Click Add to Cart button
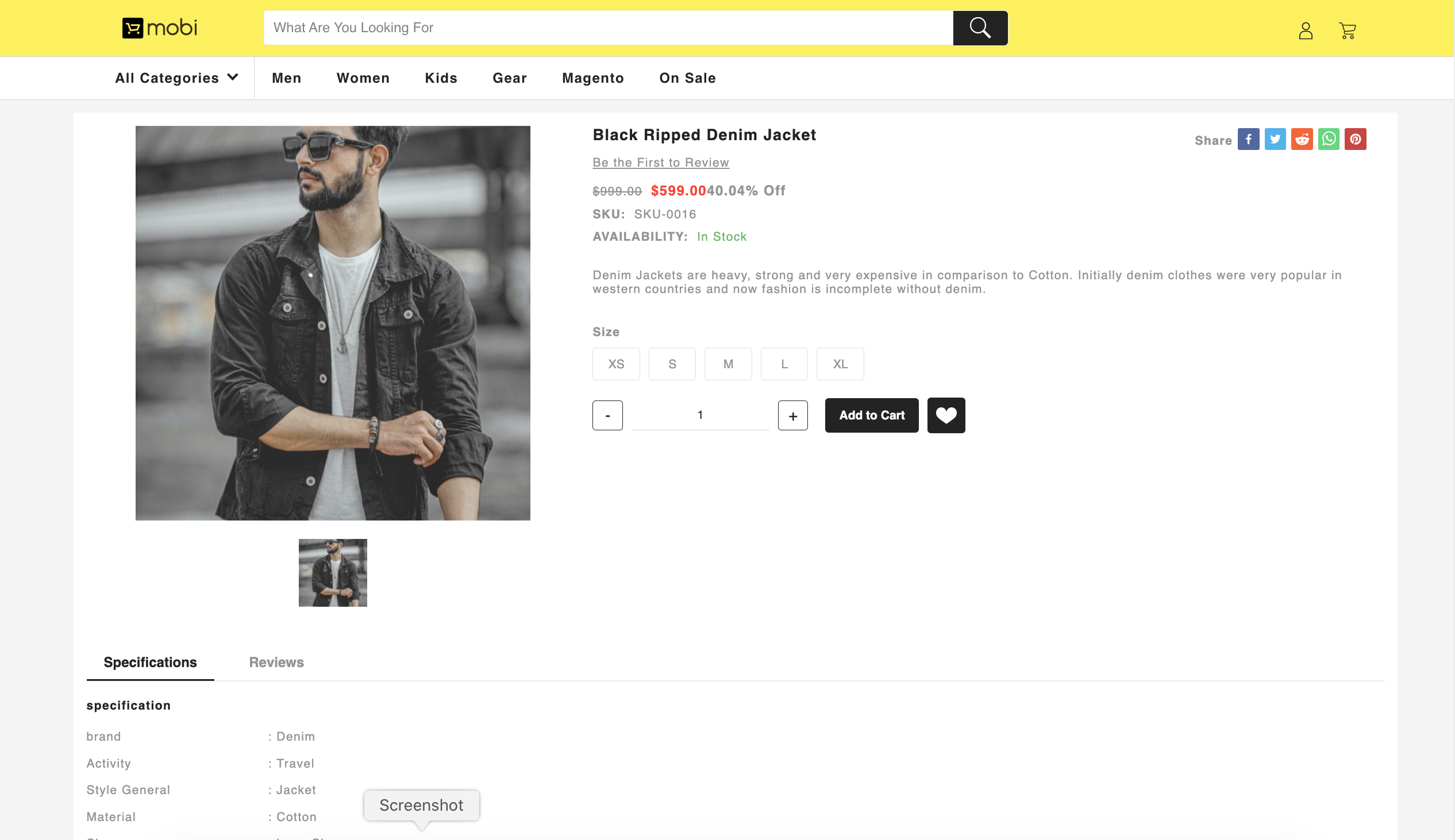 (x=872, y=415)
